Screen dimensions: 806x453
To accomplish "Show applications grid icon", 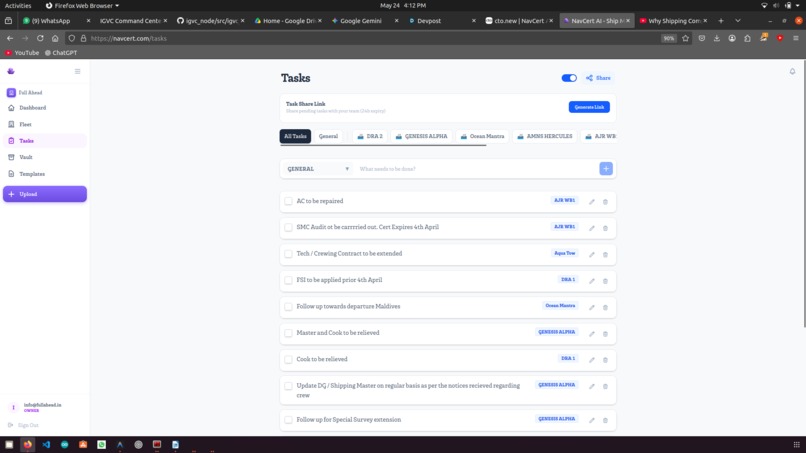I will click(796, 444).
